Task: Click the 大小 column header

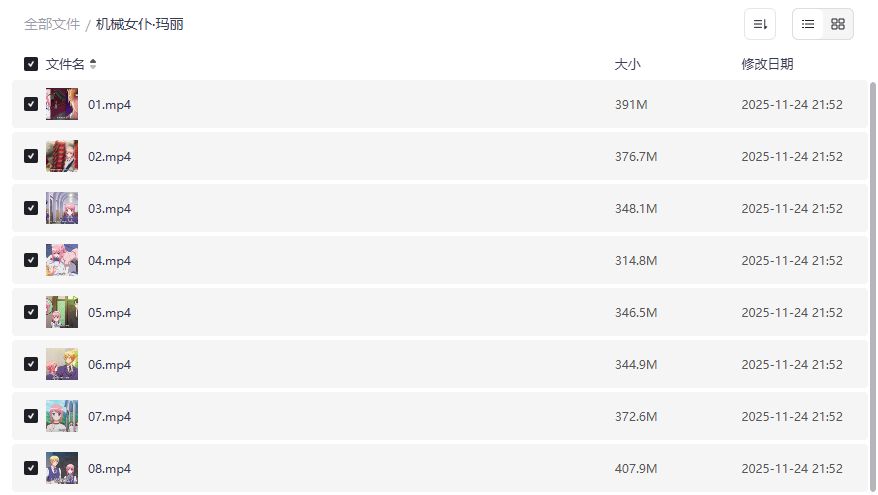Action: click(x=627, y=64)
